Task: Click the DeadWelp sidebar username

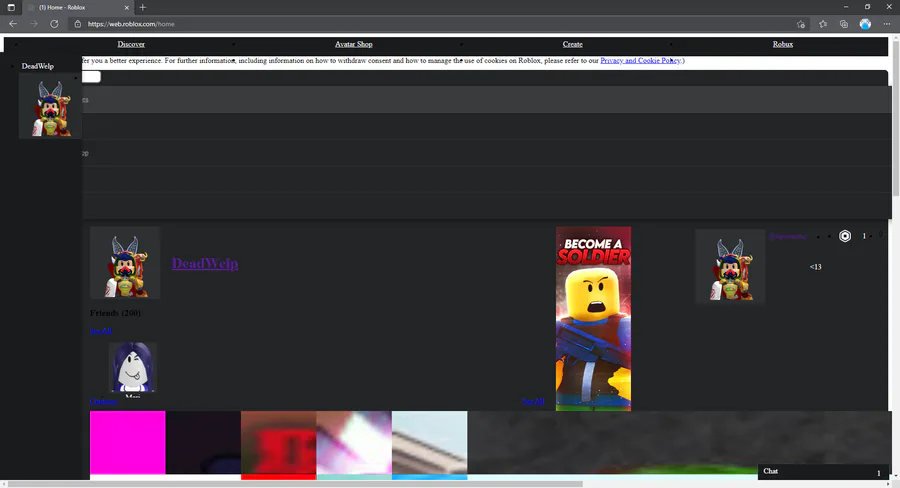Action: (x=37, y=66)
